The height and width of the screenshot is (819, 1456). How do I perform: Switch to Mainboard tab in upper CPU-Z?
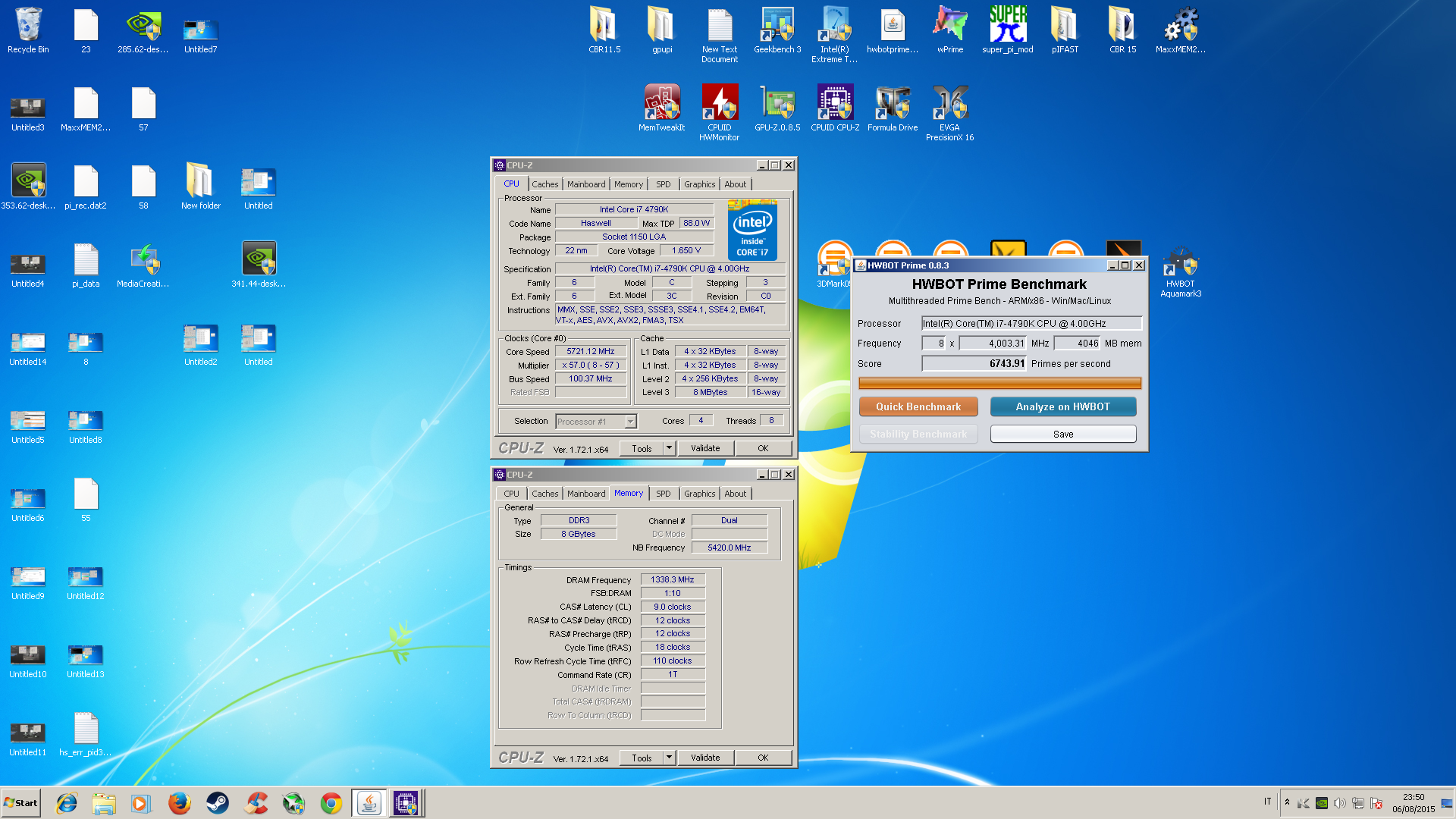[x=586, y=184]
